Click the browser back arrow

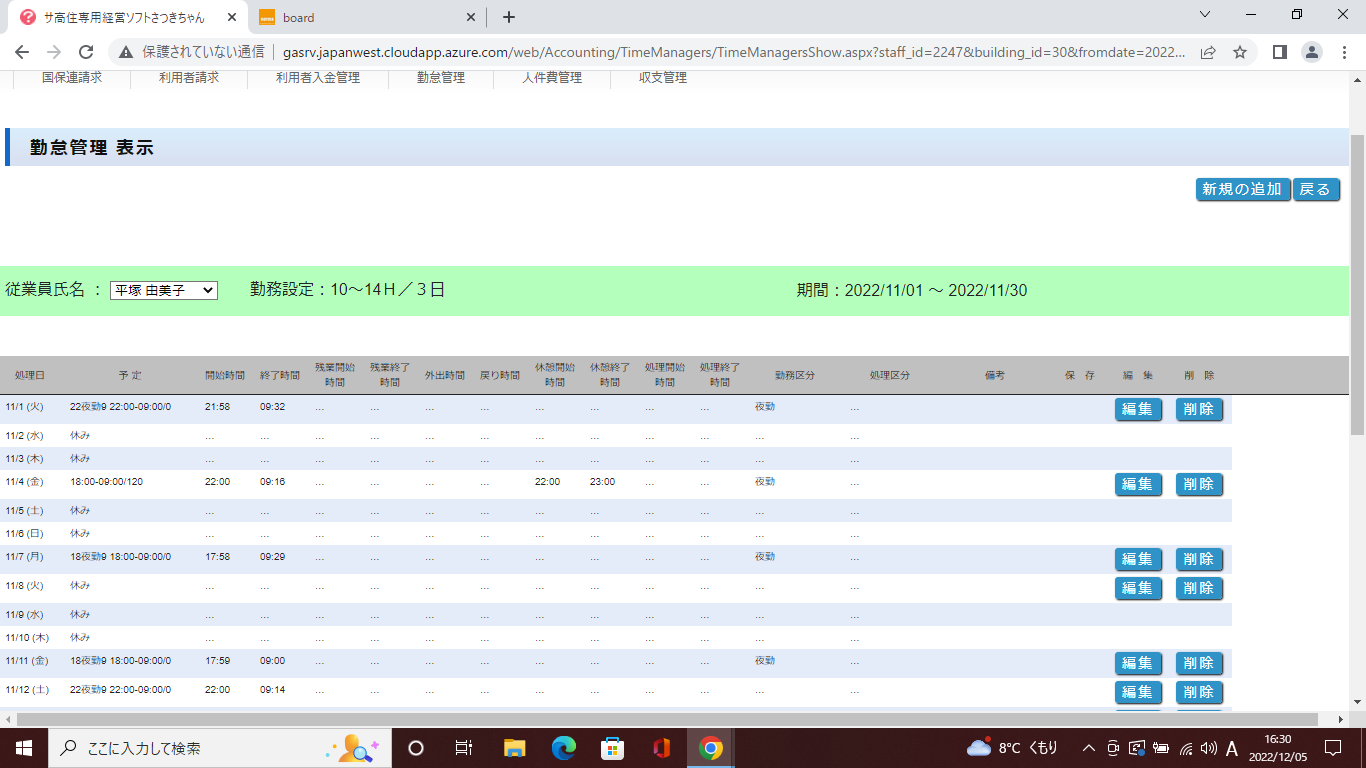22,52
